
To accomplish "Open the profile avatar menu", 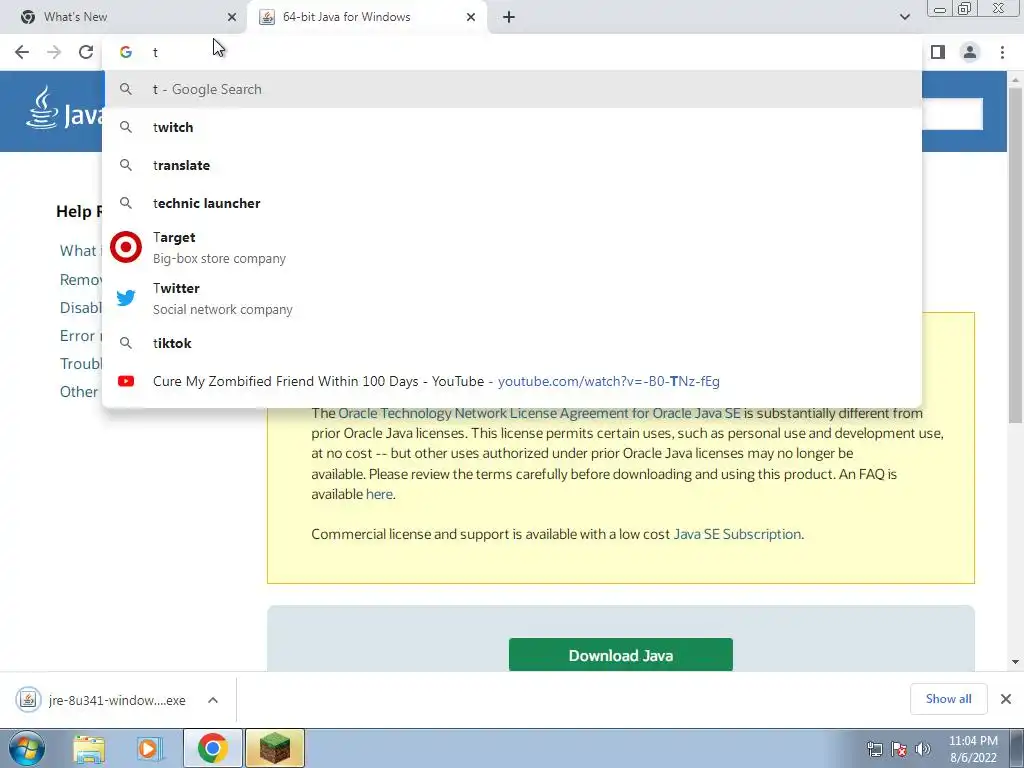I will pos(970,52).
